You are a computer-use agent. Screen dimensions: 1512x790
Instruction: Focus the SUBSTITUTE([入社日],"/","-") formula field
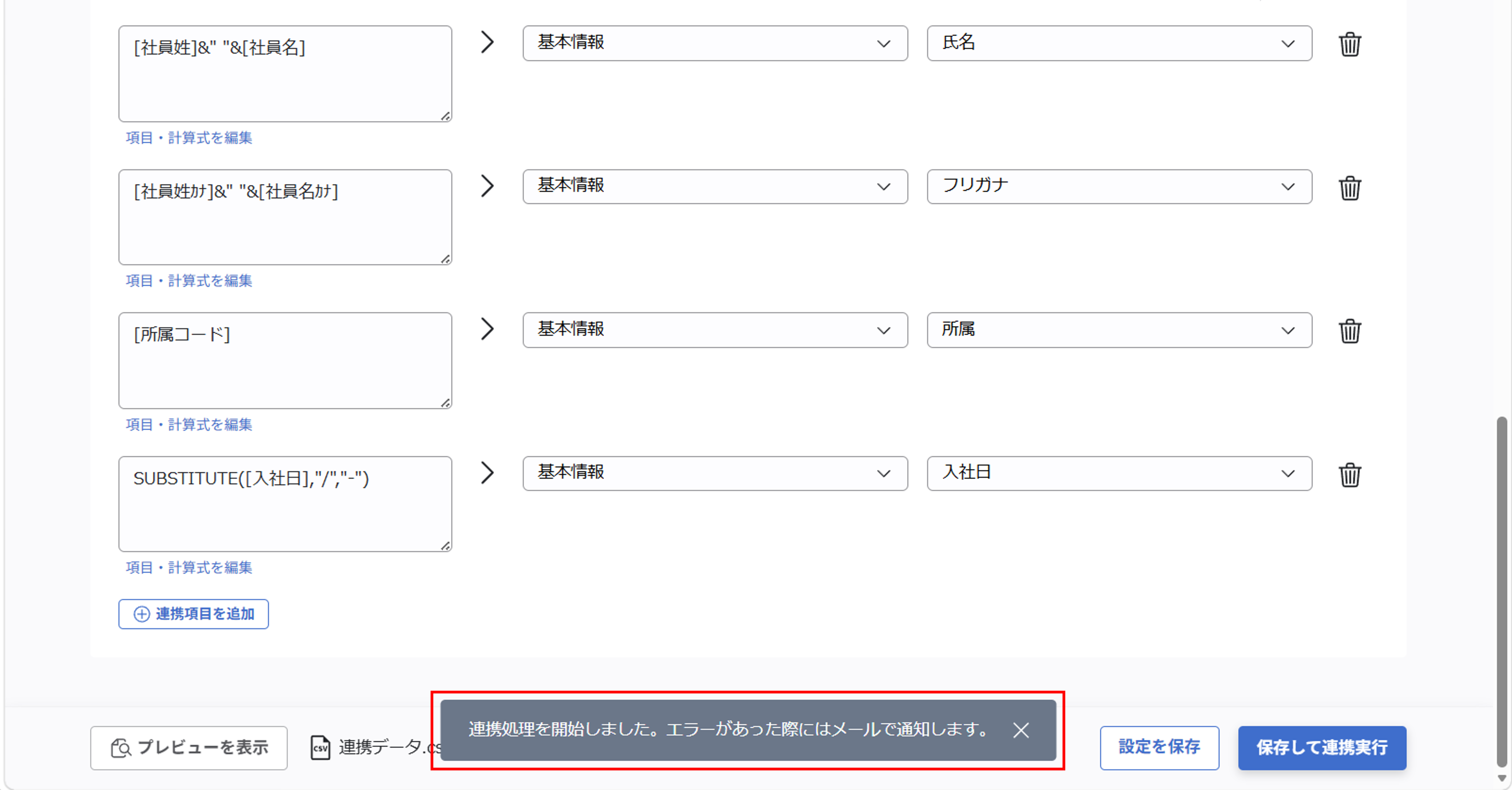pos(285,503)
